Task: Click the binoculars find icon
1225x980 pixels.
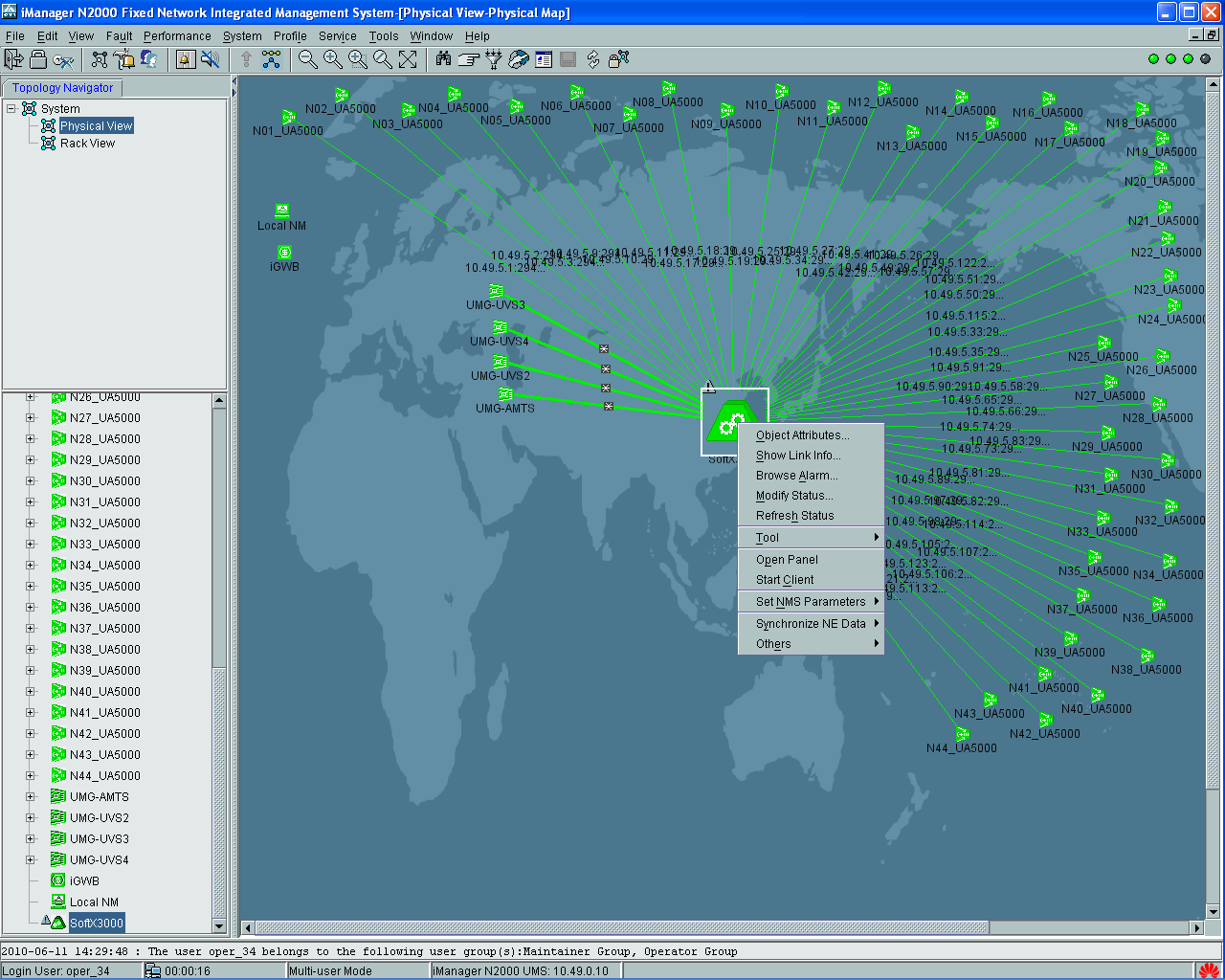Action: [x=443, y=59]
